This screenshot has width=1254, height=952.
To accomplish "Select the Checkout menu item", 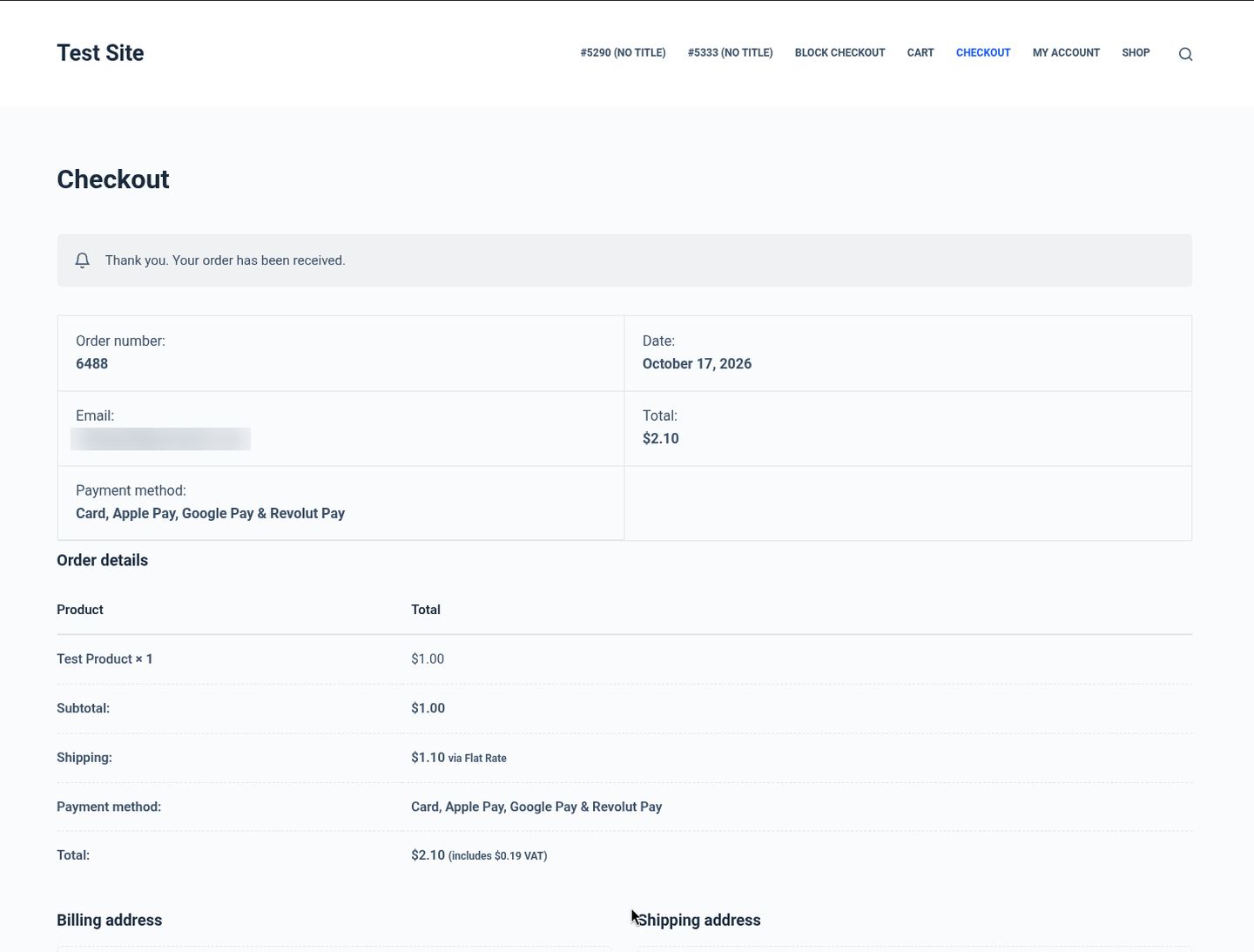I will [x=983, y=53].
